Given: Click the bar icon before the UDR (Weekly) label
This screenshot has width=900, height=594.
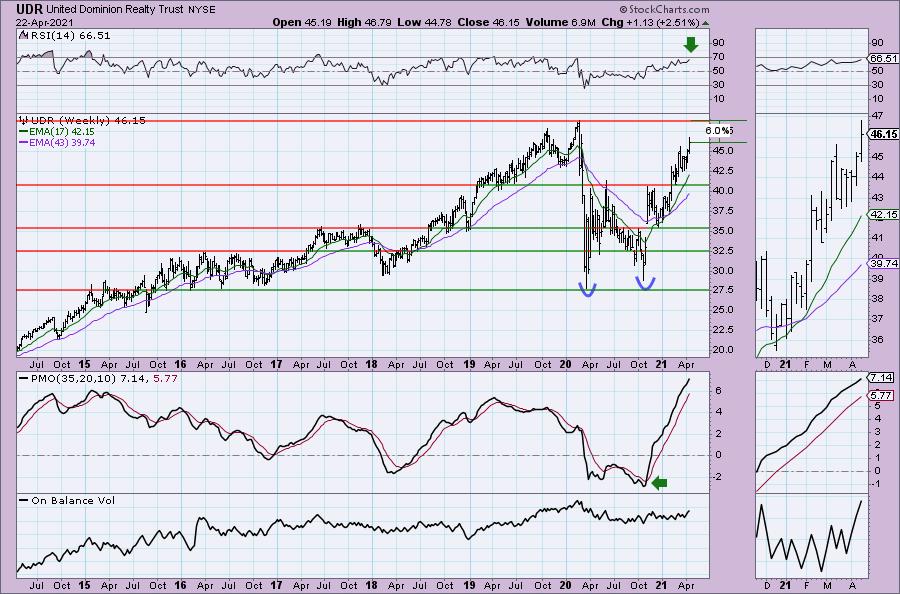Looking at the screenshot, I should pyautogui.click(x=24, y=120).
